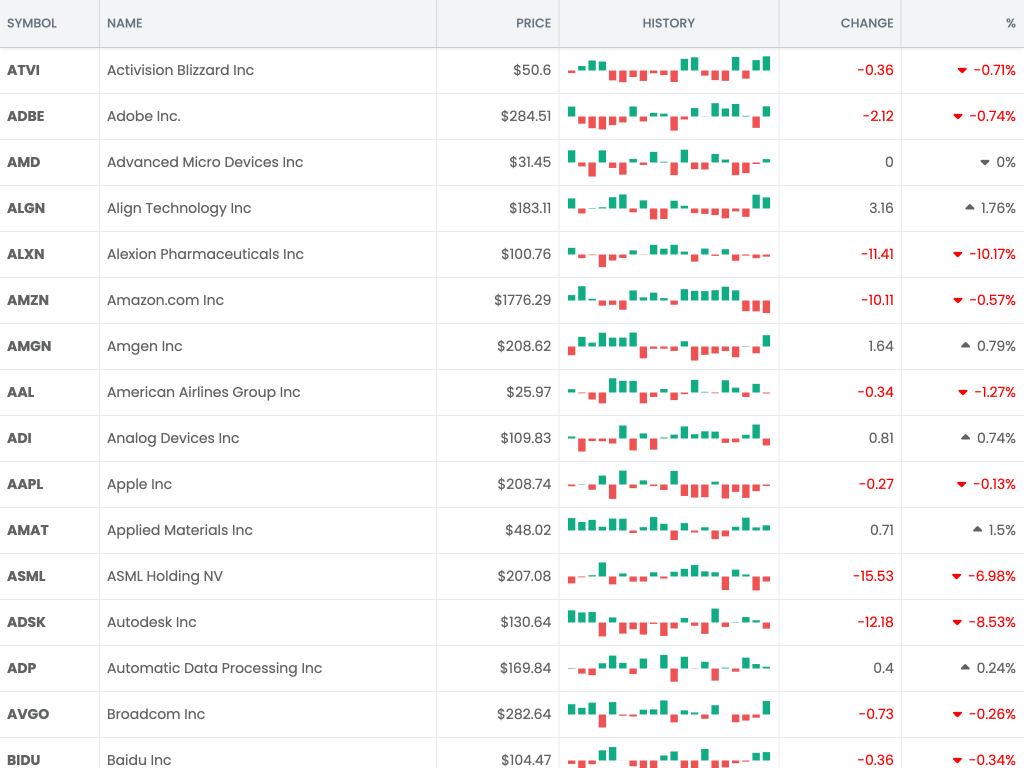This screenshot has width=1024, height=768.
Task: Click the name Alexion Pharmaceuticals Inc
Action: (205, 254)
